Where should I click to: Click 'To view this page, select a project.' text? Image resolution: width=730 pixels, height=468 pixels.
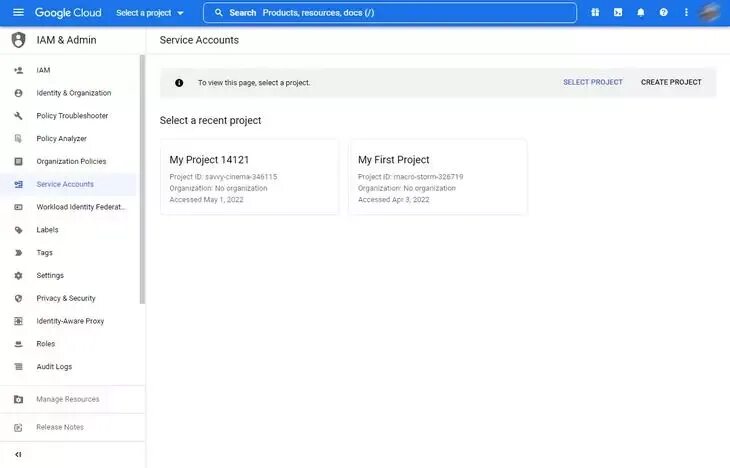[x=254, y=83]
